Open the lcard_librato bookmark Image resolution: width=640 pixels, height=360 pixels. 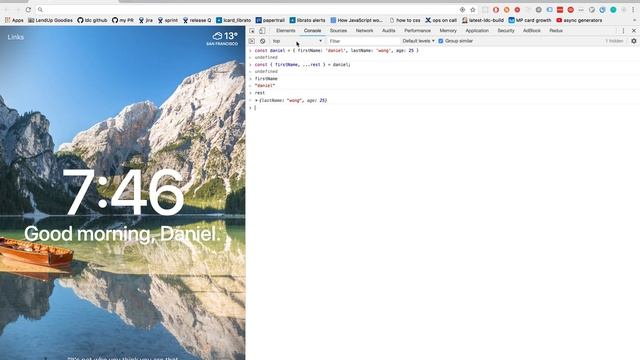tap(233, 20)
